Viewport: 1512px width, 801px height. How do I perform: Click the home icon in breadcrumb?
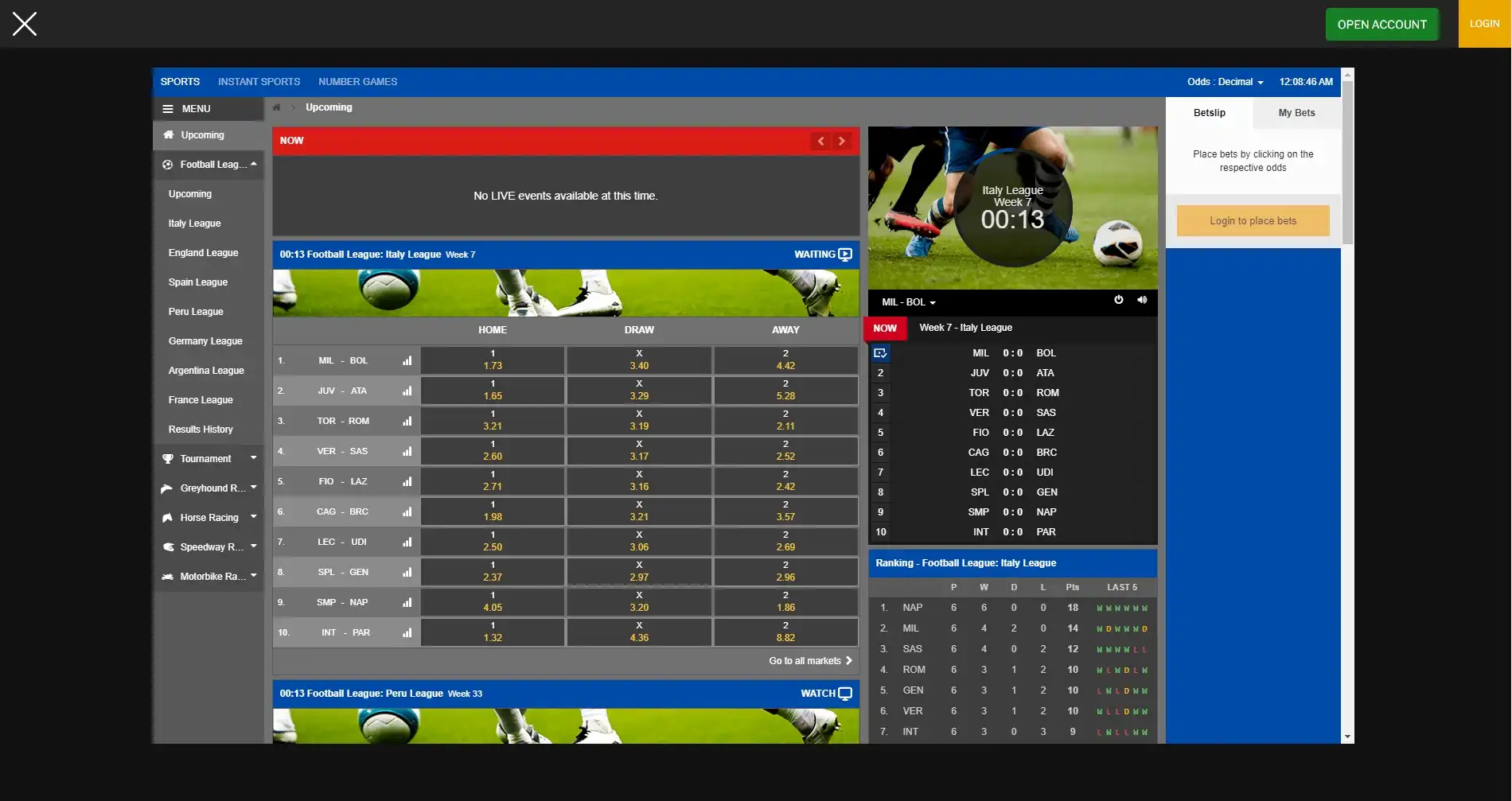tap(276, 107)
